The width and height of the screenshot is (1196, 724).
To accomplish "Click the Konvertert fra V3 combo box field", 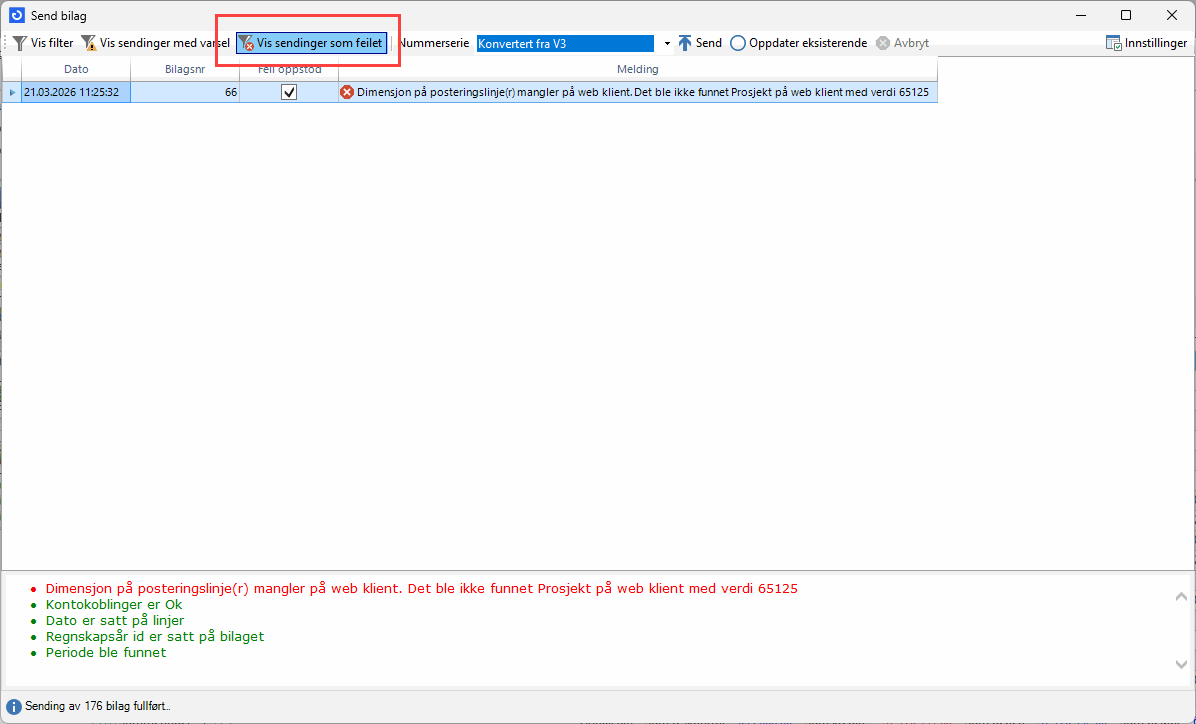I will pos(564,44).
